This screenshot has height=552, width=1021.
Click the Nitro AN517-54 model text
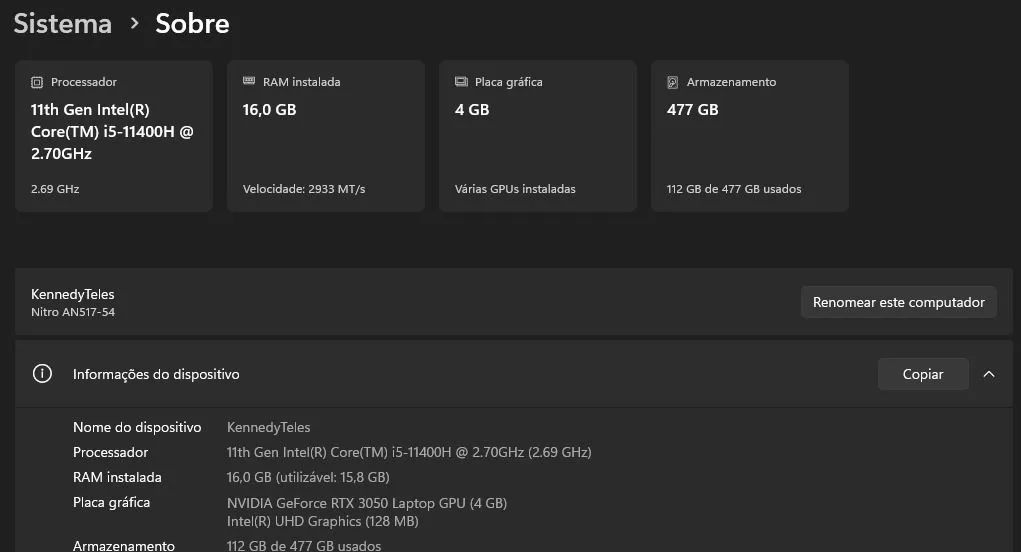(x=73, y=312)
